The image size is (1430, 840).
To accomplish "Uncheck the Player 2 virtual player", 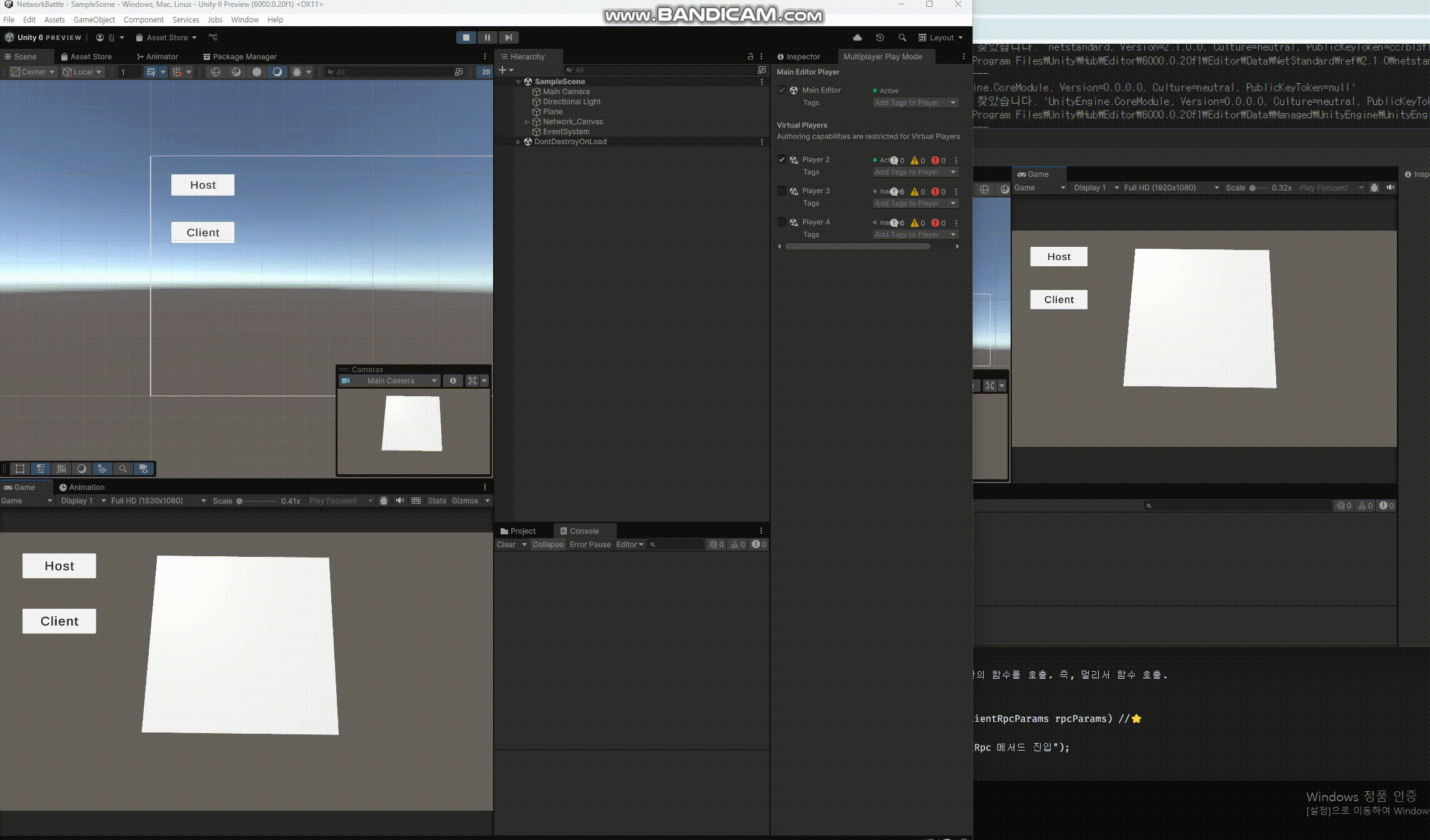I will tap(781, 159).
